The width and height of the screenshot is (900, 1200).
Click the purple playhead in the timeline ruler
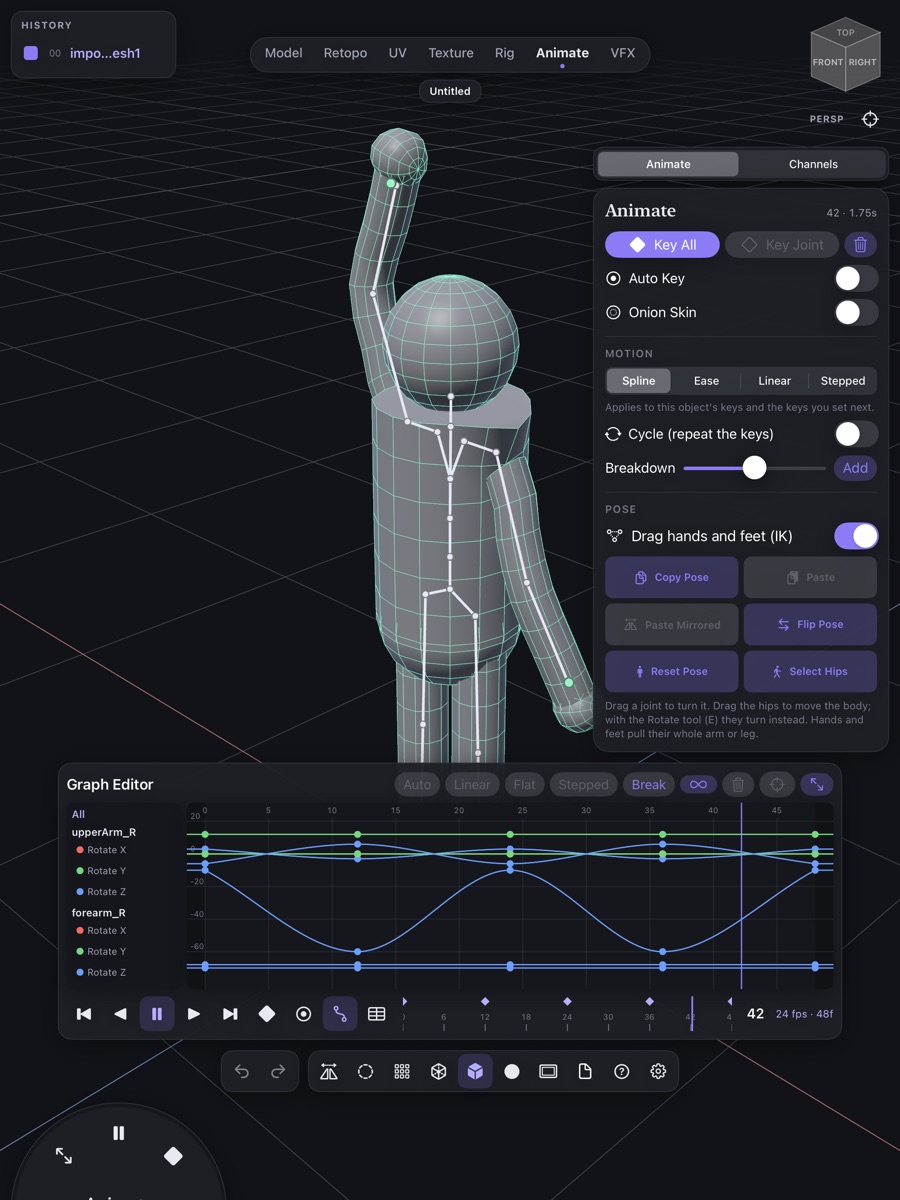(691, 1012)
